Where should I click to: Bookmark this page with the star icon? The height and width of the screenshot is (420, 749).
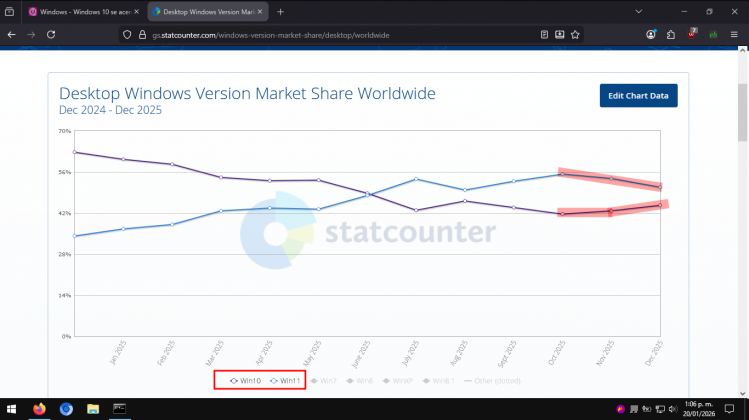[575, 34]
